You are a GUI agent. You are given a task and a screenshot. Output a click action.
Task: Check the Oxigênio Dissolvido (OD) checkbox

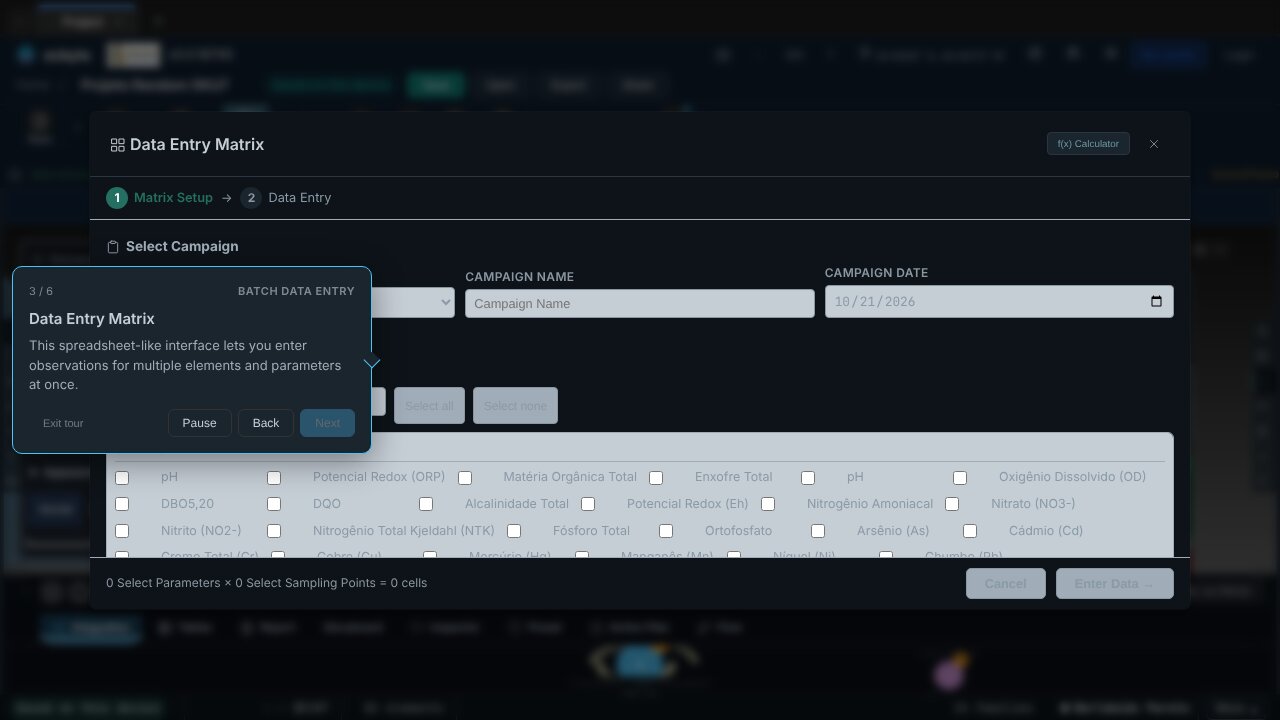tap(960, 478)
